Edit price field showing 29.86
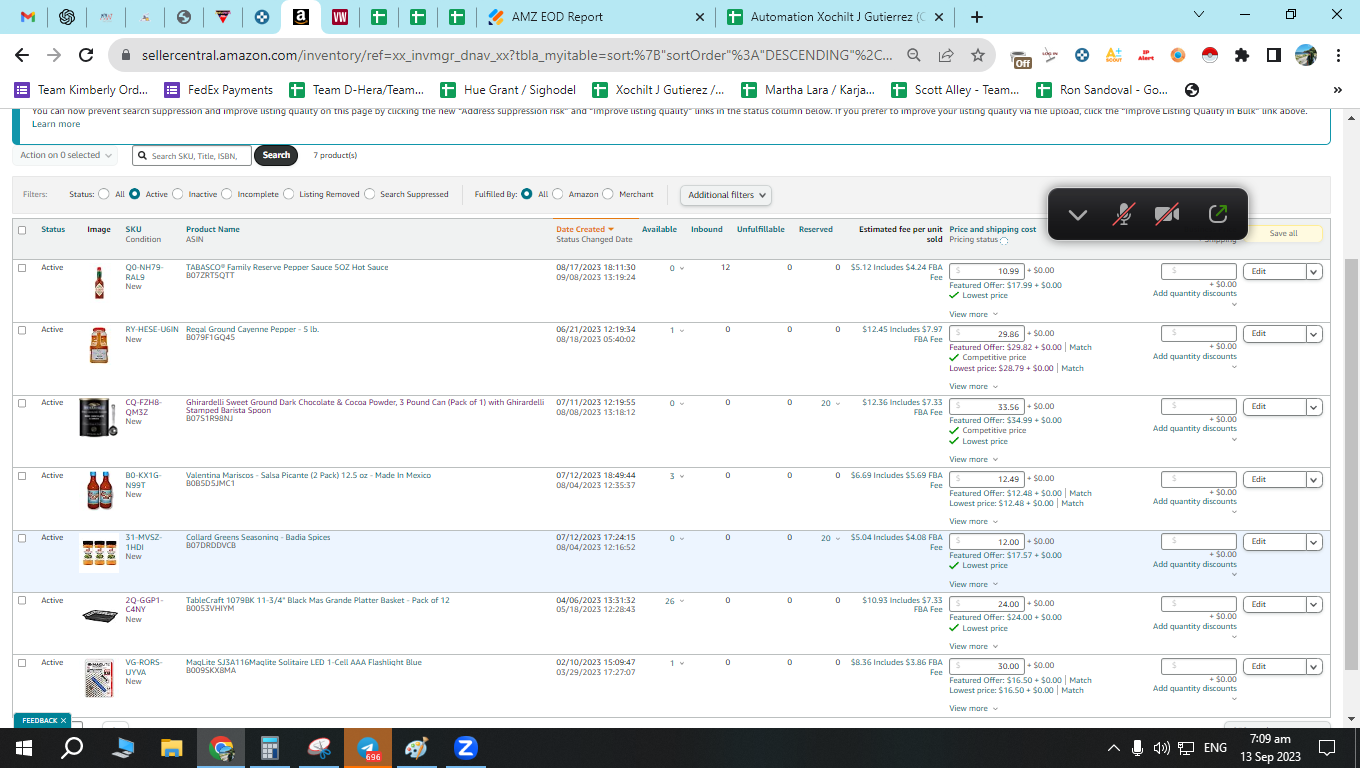1360x768 pixels. pos(986,333)
